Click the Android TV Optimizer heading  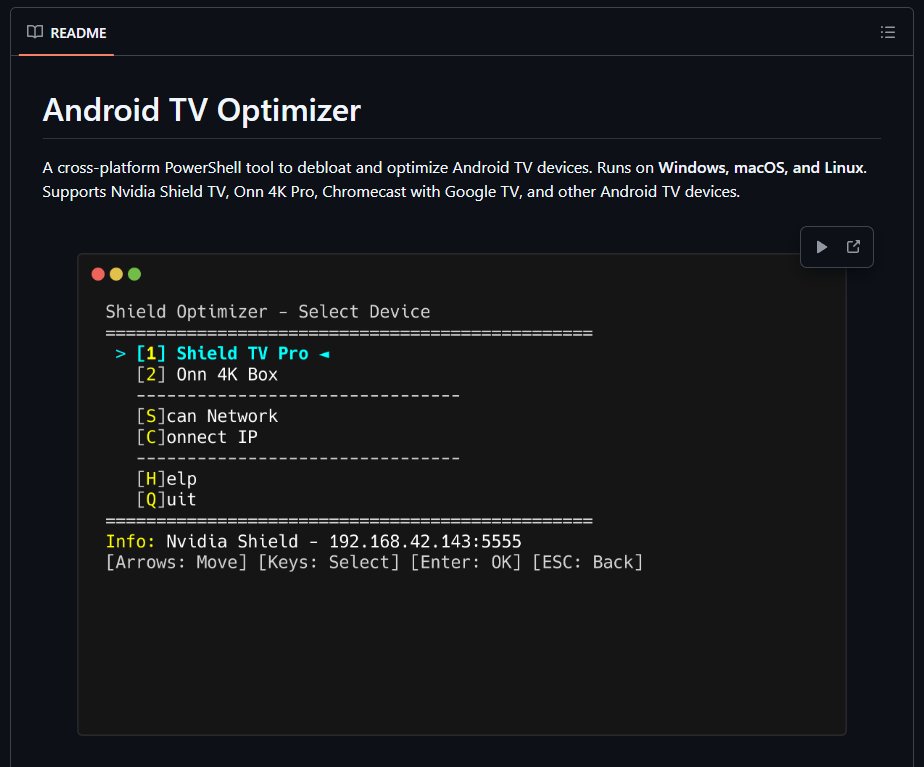click(202, 110)
